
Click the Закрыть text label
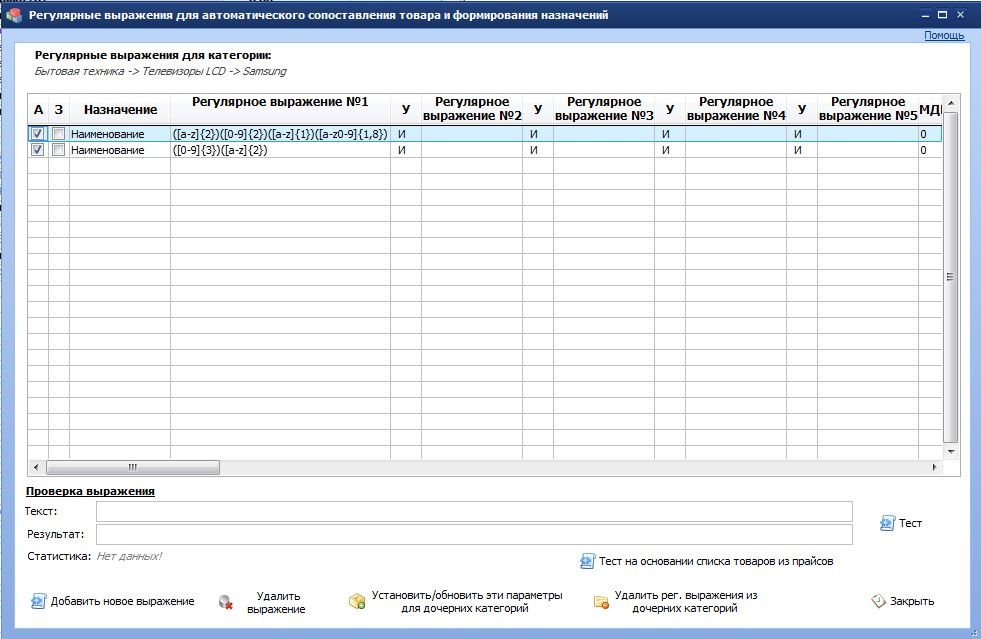click(x=912, y=601)
